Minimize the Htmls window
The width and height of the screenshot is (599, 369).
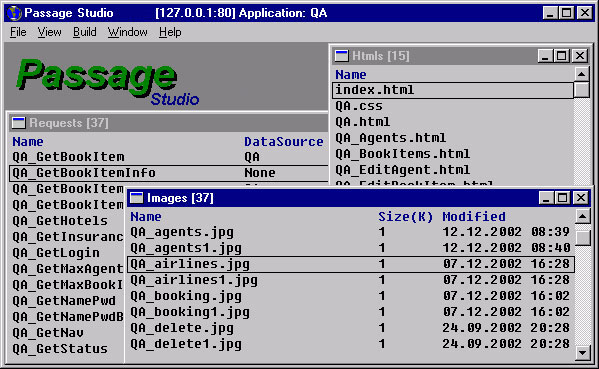point(545,56)
